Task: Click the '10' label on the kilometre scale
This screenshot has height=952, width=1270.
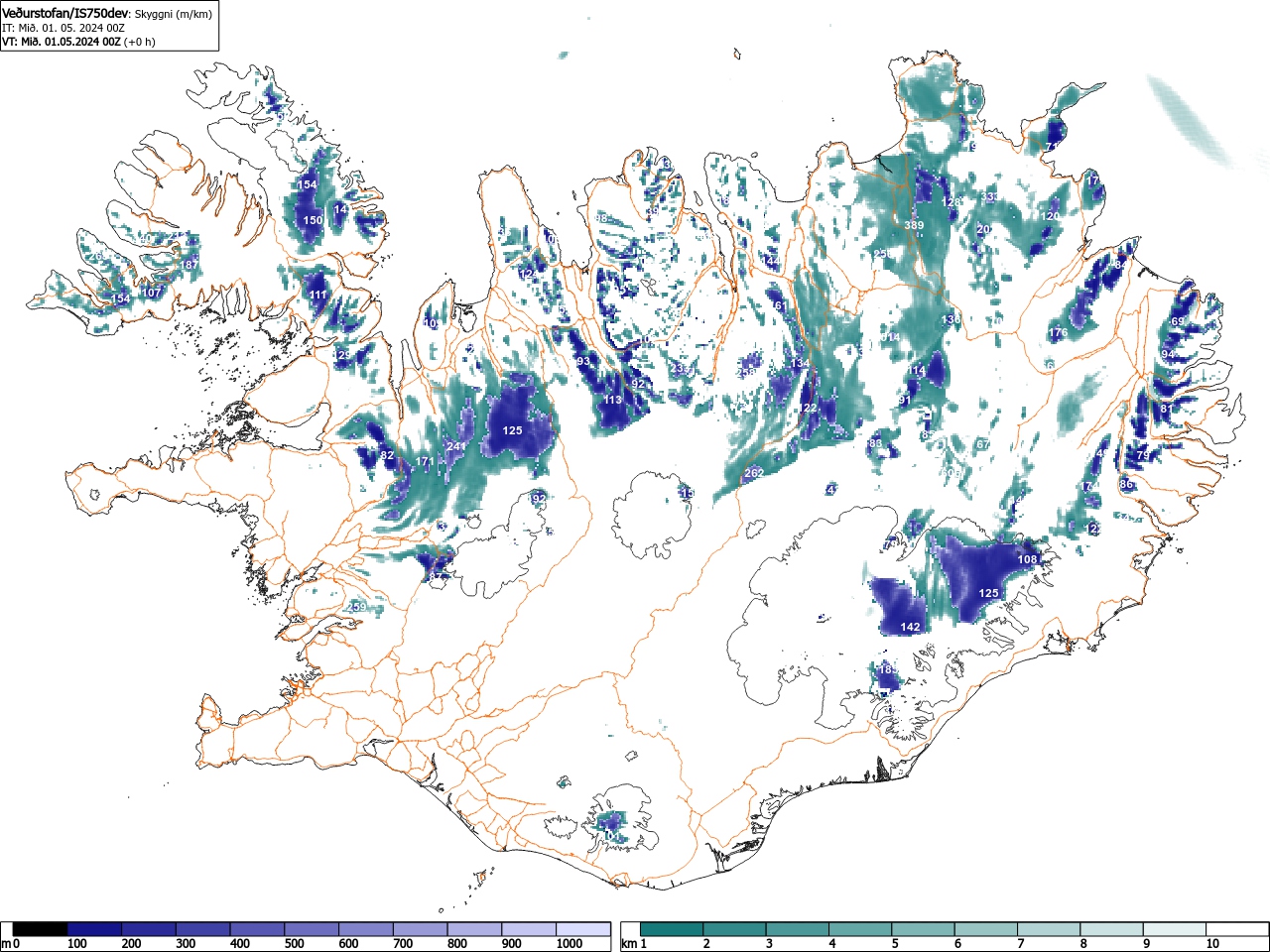Action: pyautogui.click(x=1211, y=944)
